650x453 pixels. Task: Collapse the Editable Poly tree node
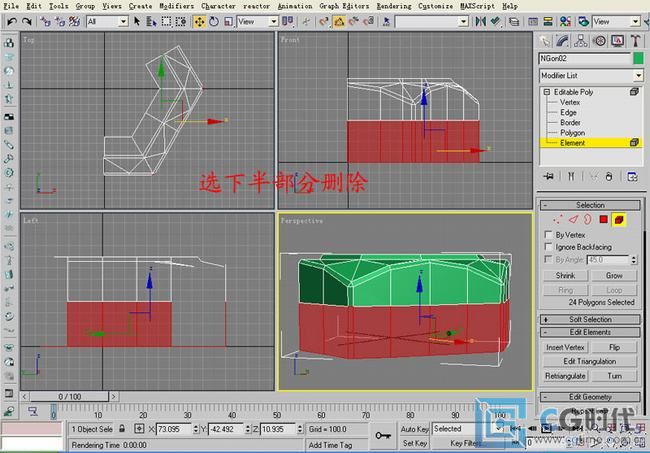(547, 92)
